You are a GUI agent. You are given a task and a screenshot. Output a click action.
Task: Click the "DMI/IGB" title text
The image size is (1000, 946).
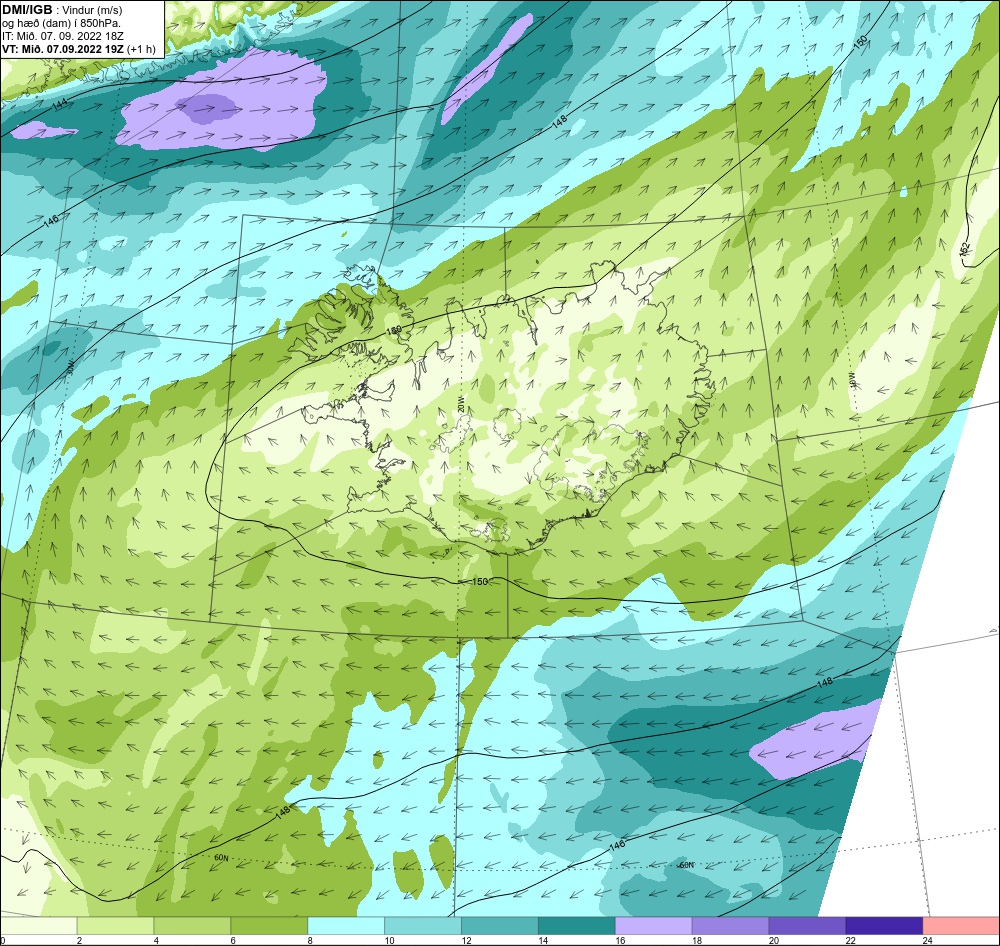click(x=27, y=9)
